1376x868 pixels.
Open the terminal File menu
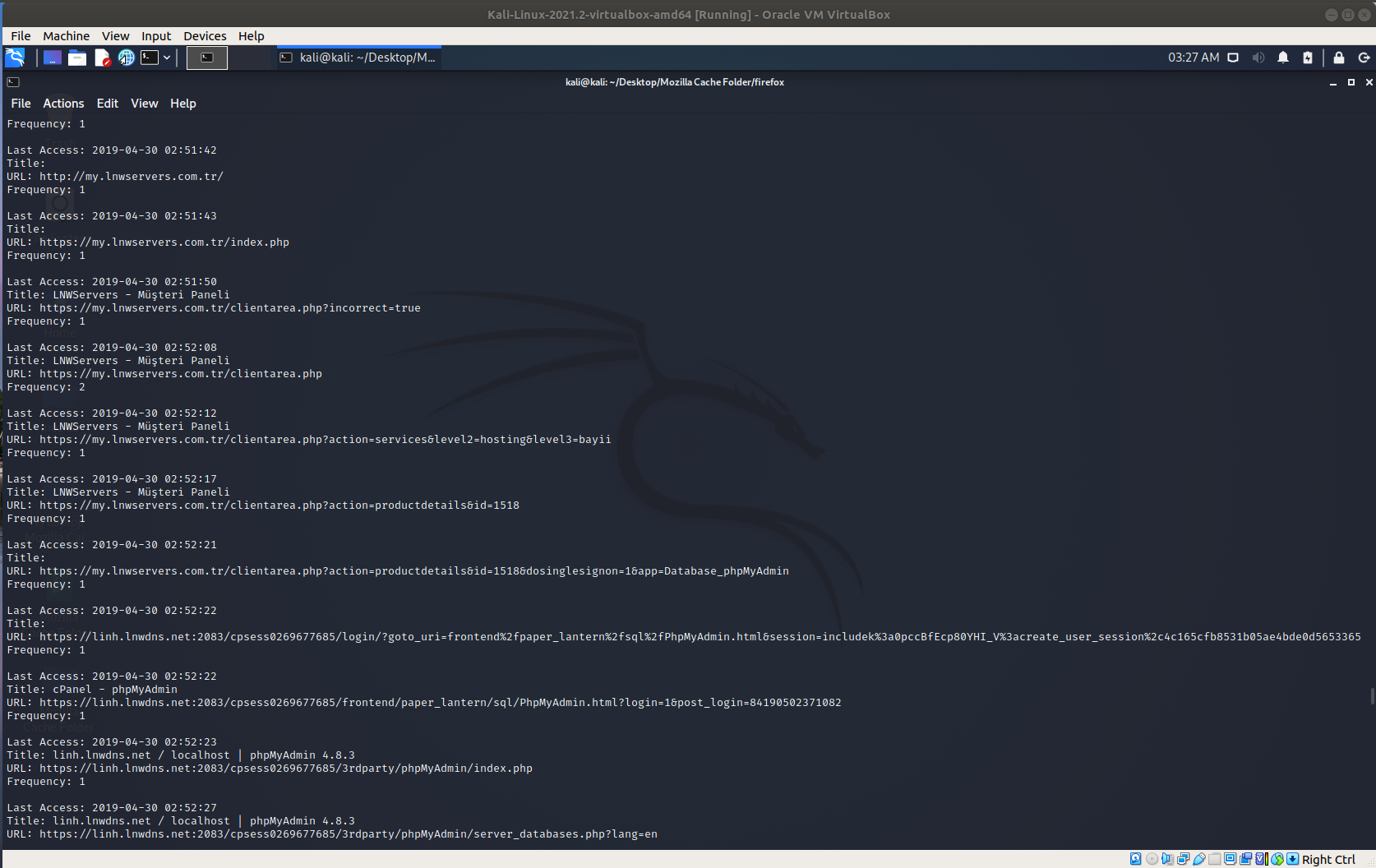[21, 104]
